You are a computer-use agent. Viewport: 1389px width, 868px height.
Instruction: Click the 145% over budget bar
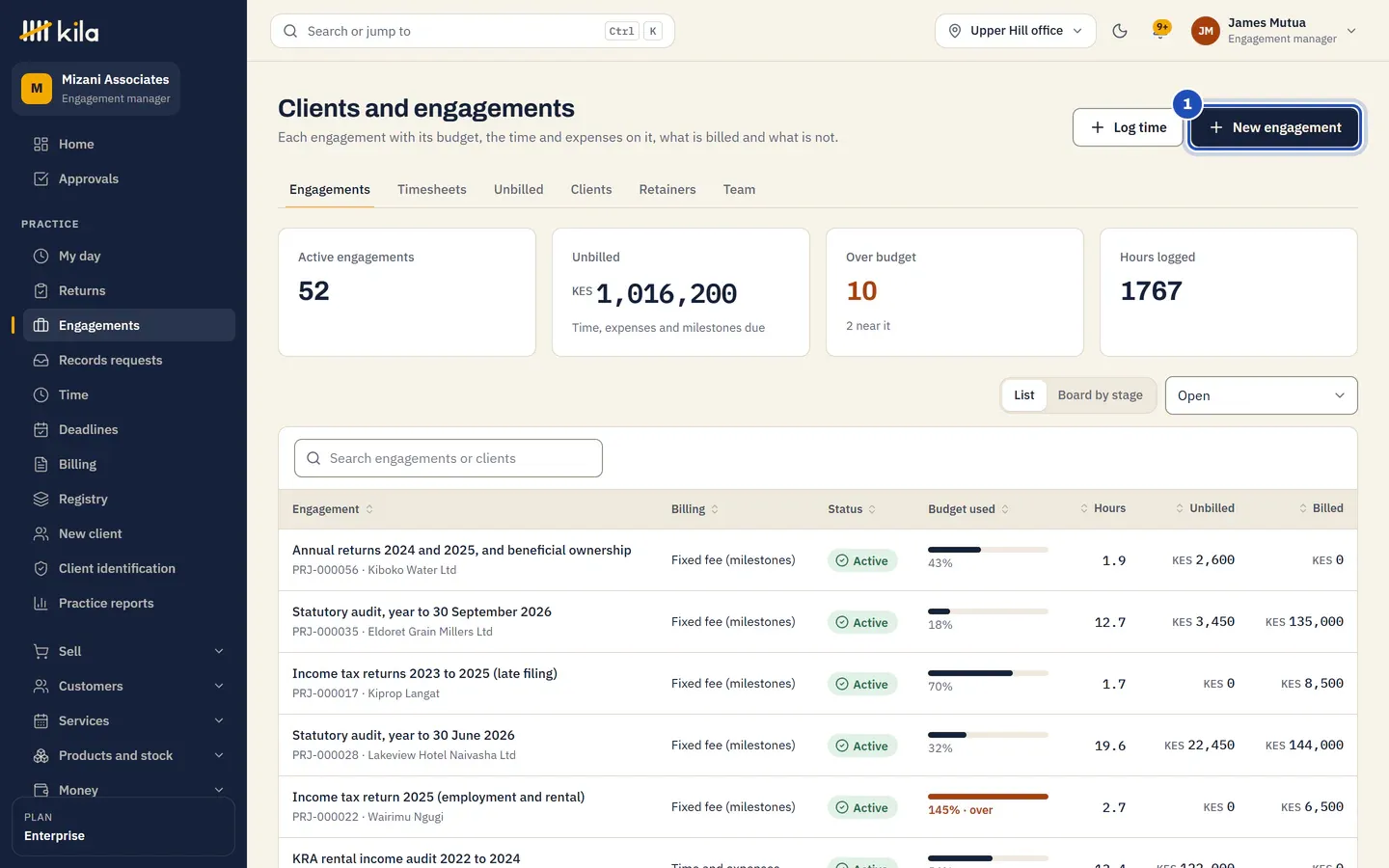coord(988,797)
